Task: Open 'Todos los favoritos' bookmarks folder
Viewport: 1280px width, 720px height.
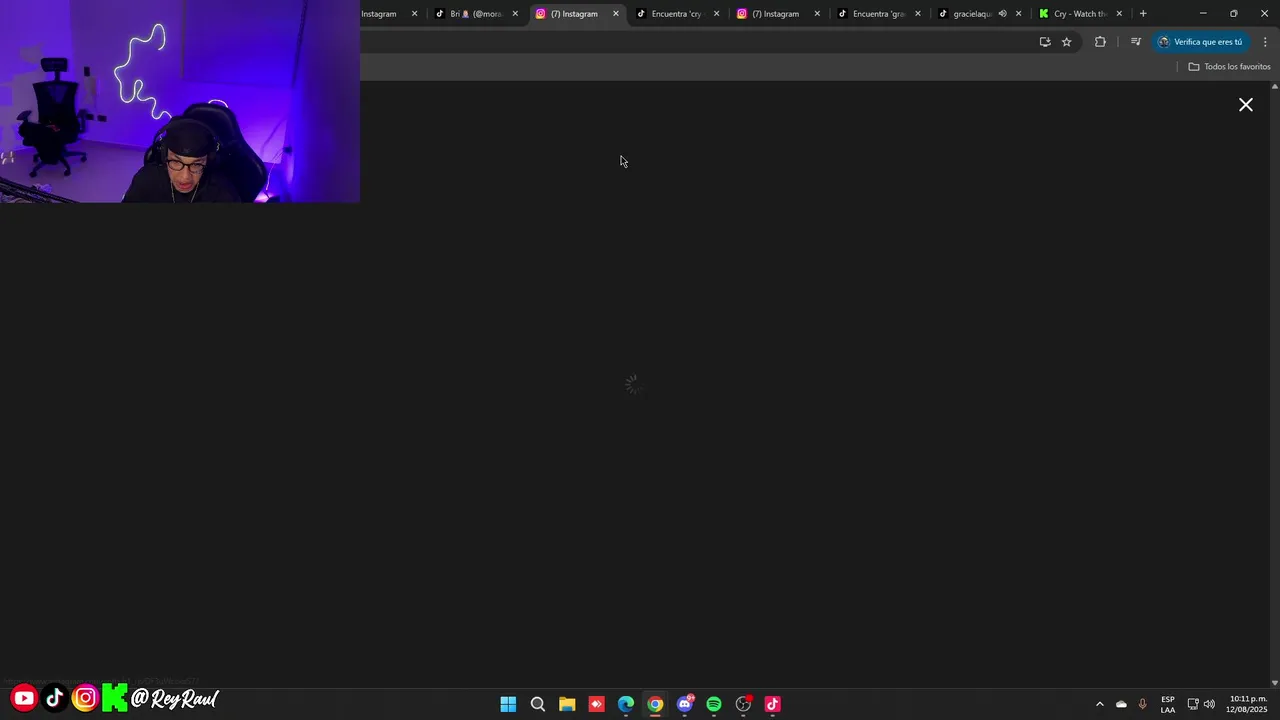Action: pyautogui.click(x=1229, y=67)
